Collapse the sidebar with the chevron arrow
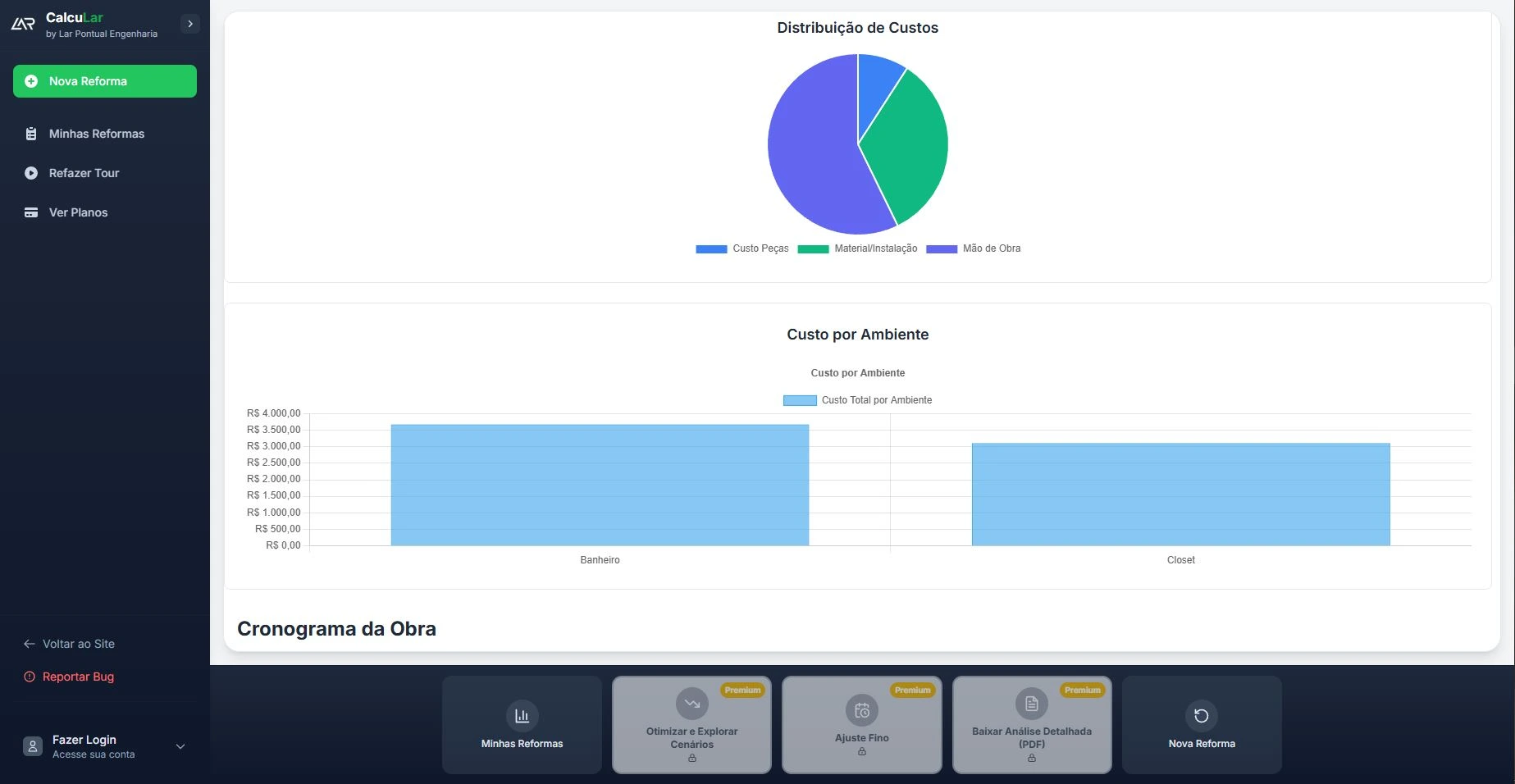This screenshot has height=784, width=1515. pos(190,24)
